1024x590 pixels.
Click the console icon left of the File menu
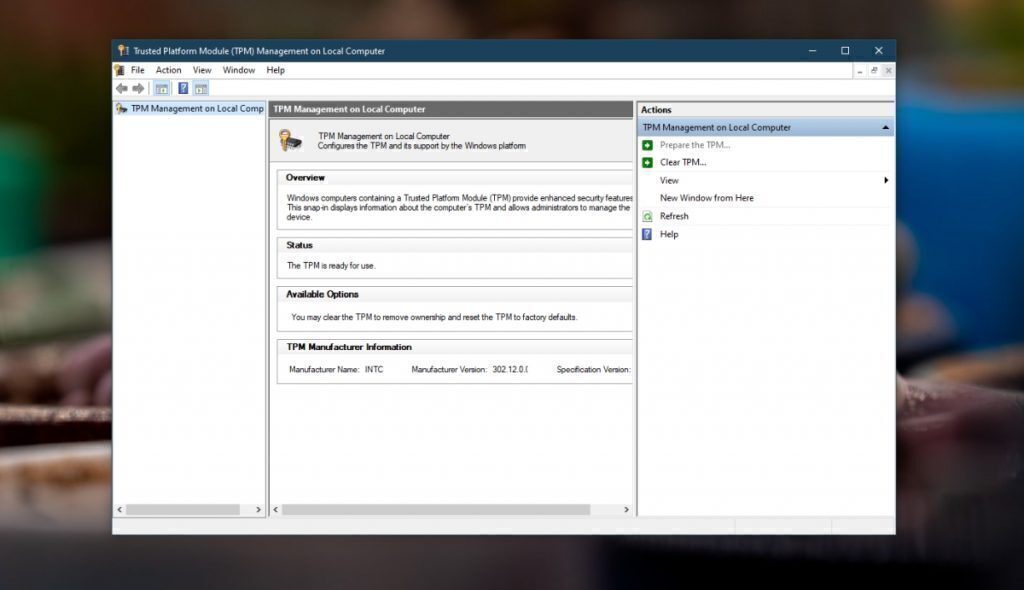coord(120,70)
